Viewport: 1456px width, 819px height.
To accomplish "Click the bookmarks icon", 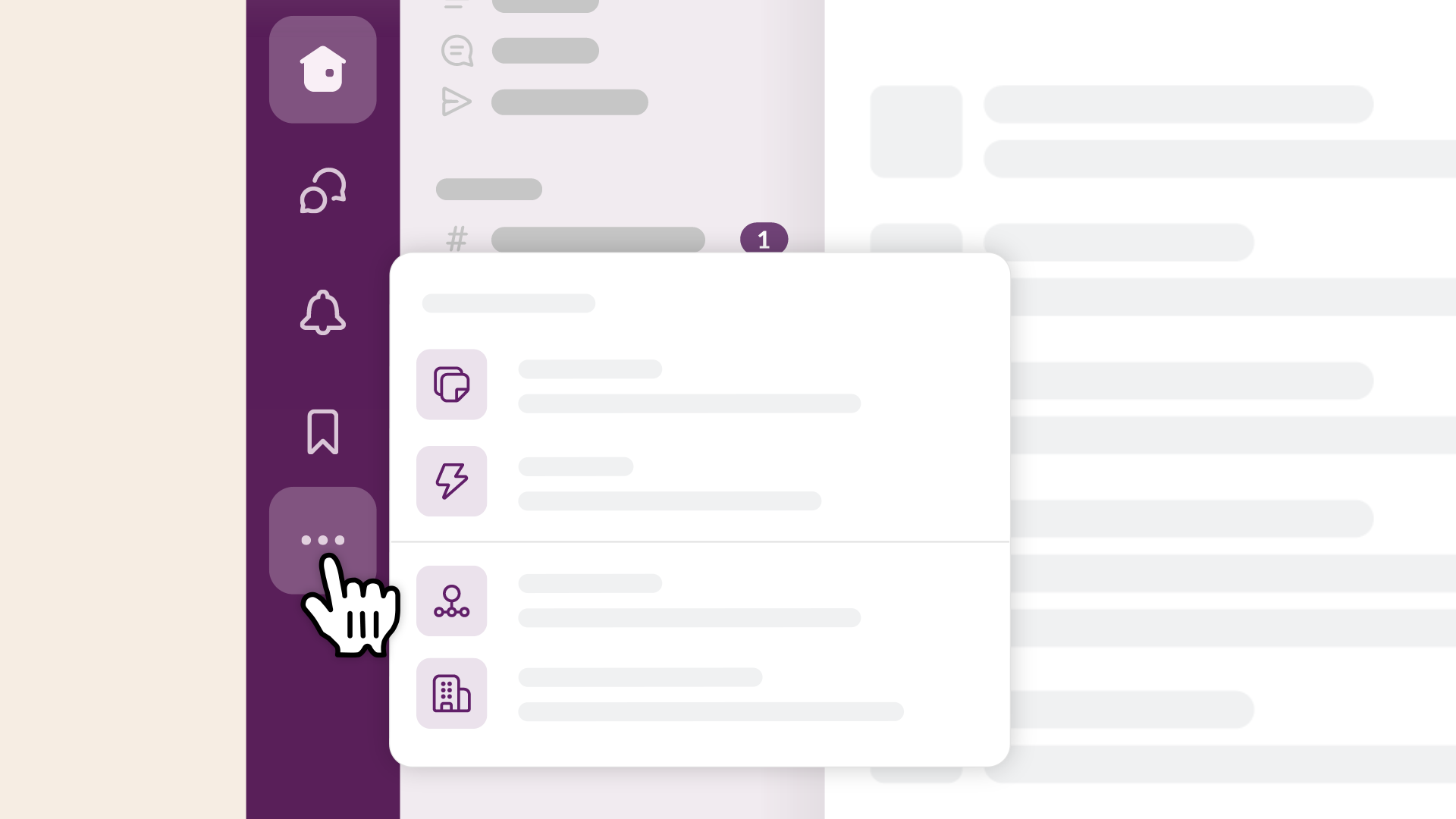I will point(323,431).
